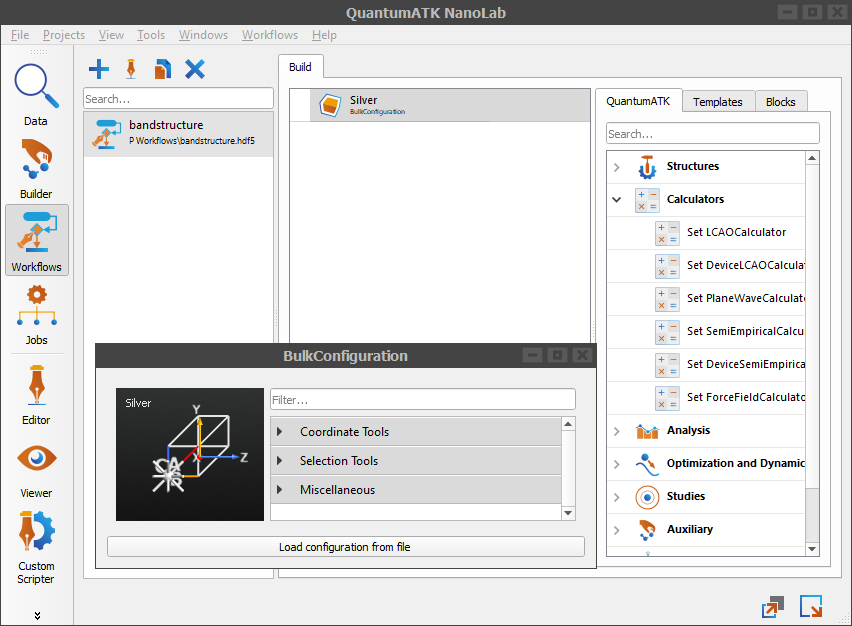The image size is (852, 626).
Task: Add Set LCAOCalculator block
Action: pos(706,233)
